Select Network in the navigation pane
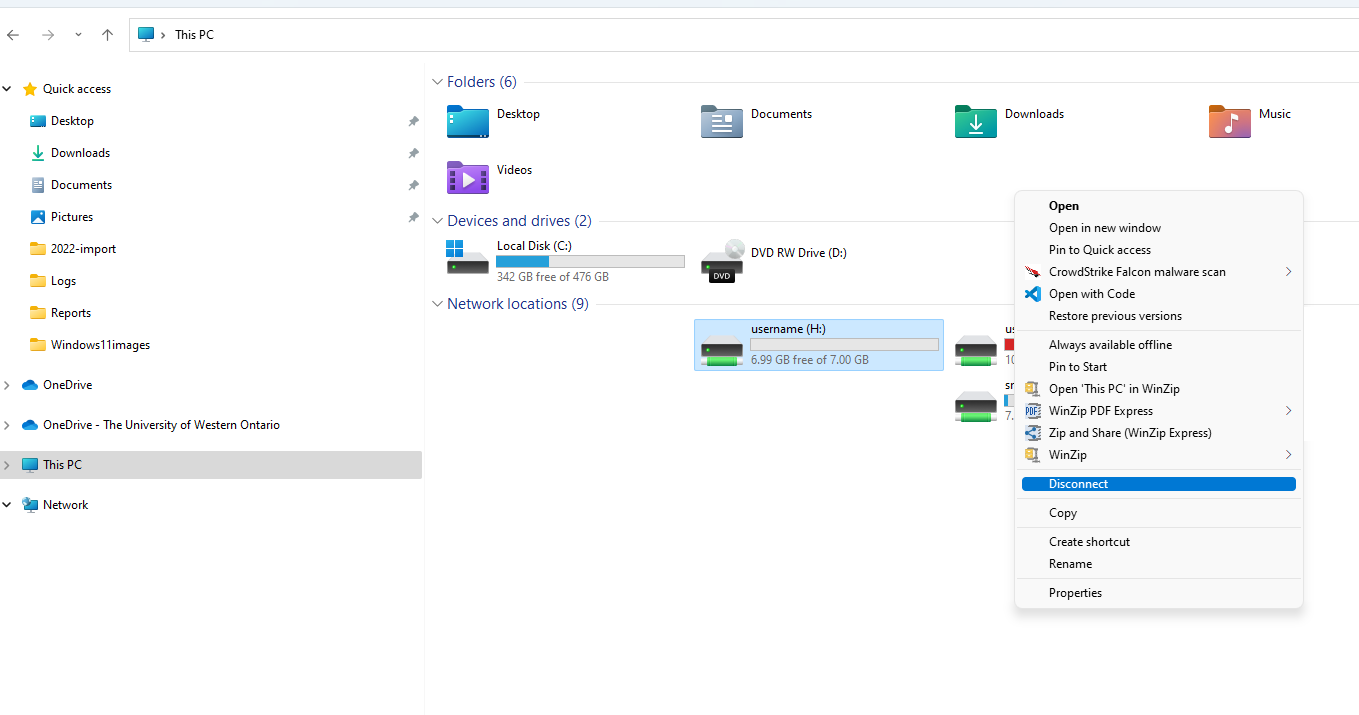Image resolution: width=1359 pixels, height=715 pixels. (65, 505)
